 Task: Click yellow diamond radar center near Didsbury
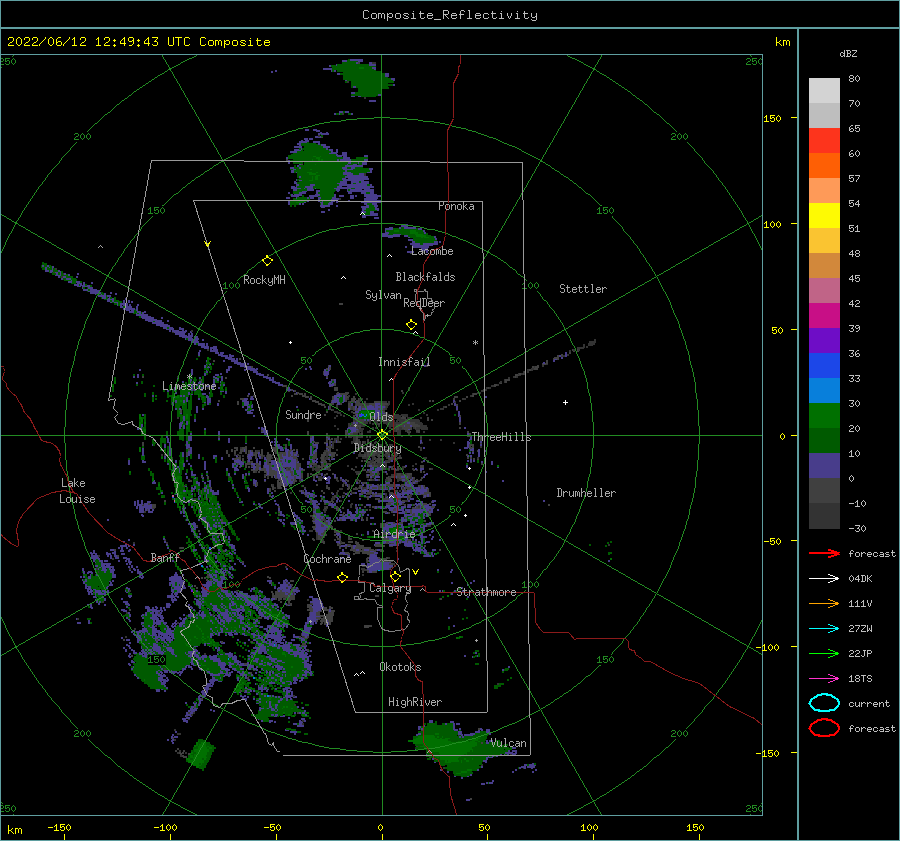382,435
